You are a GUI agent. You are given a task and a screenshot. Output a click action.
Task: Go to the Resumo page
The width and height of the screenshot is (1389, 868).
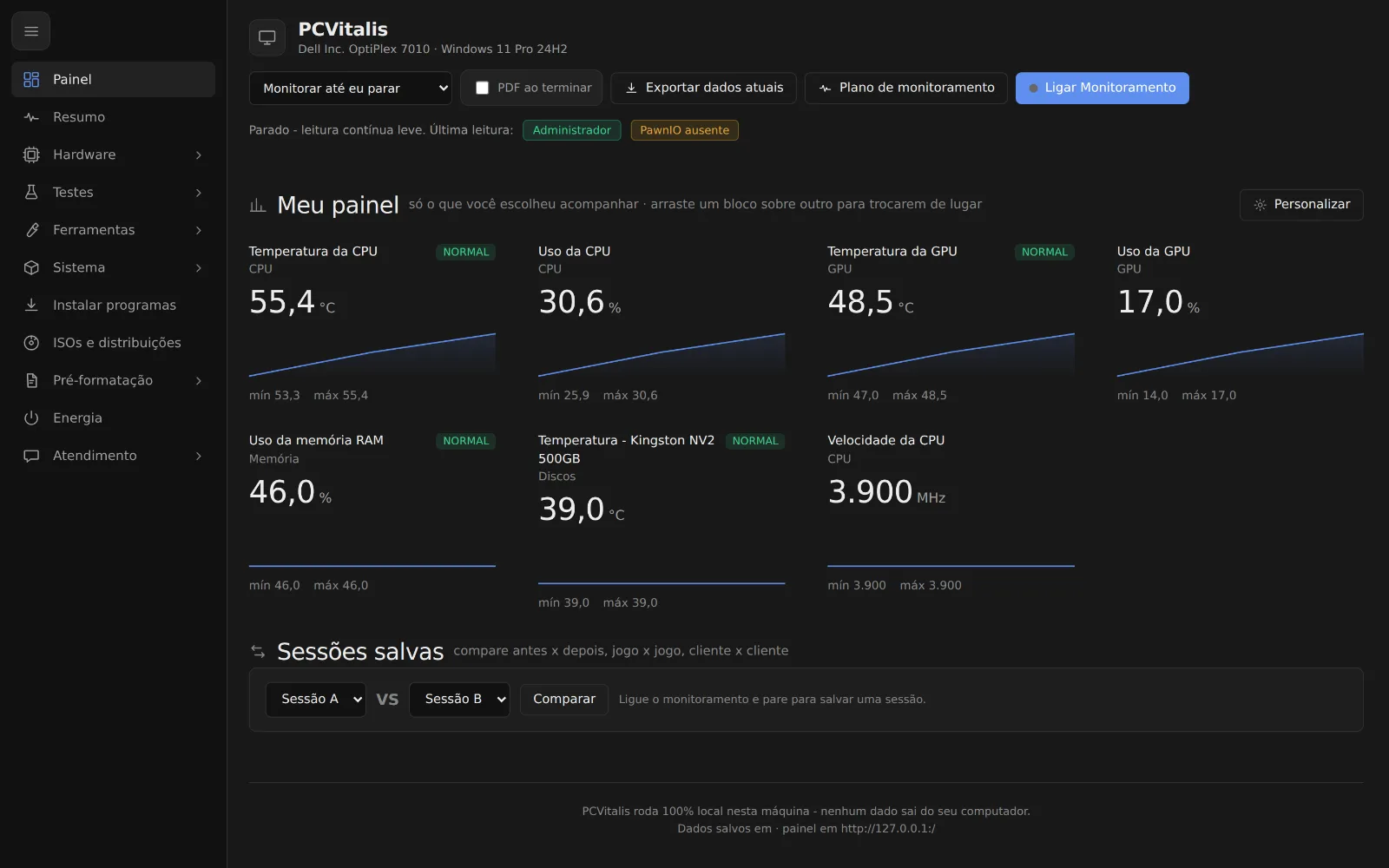coord(114,117)
